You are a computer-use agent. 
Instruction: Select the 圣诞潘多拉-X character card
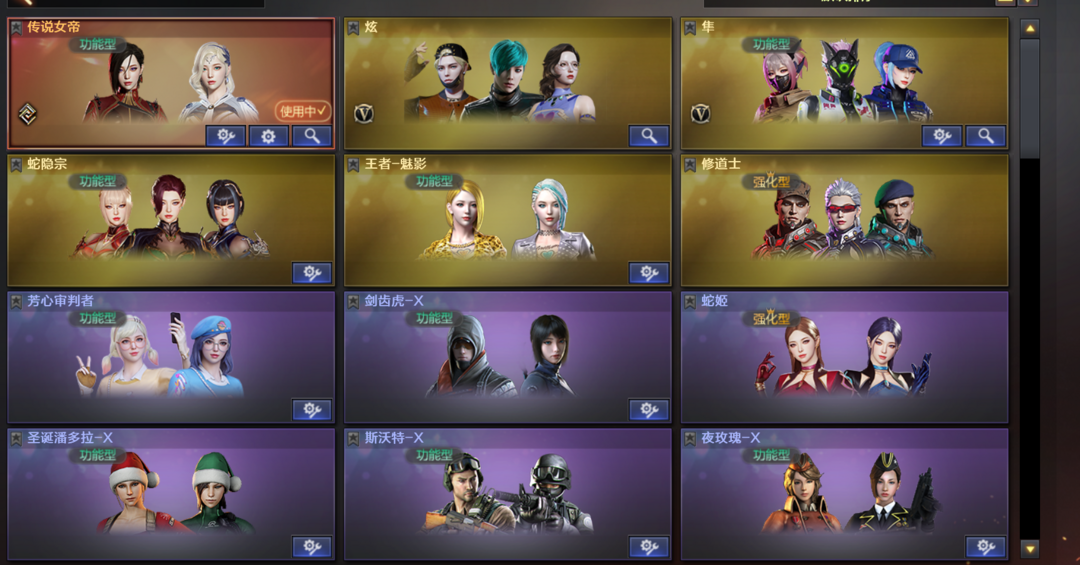[x=171, y=493]
